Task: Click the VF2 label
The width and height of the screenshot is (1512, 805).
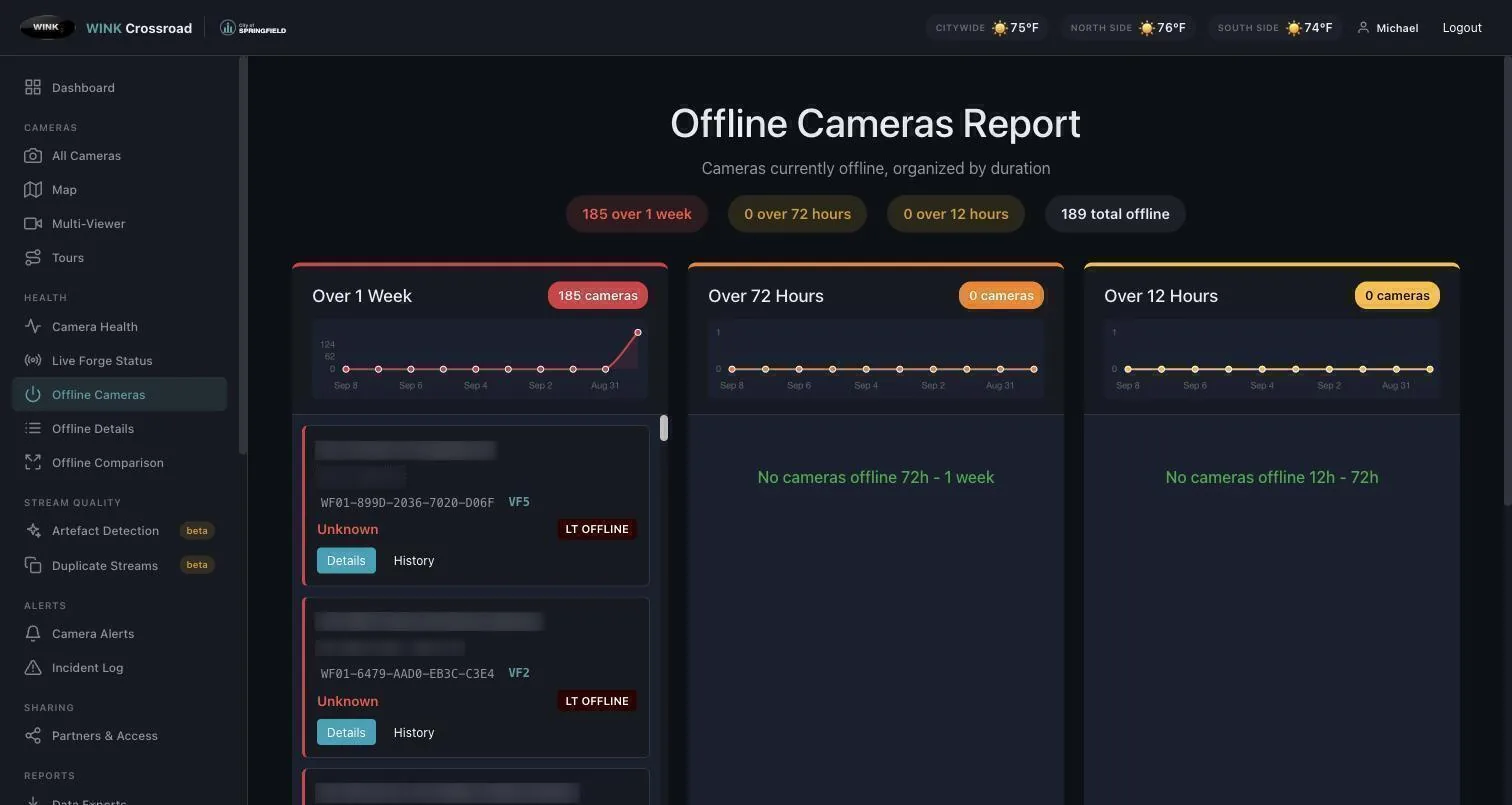Action: coord(519,673)
